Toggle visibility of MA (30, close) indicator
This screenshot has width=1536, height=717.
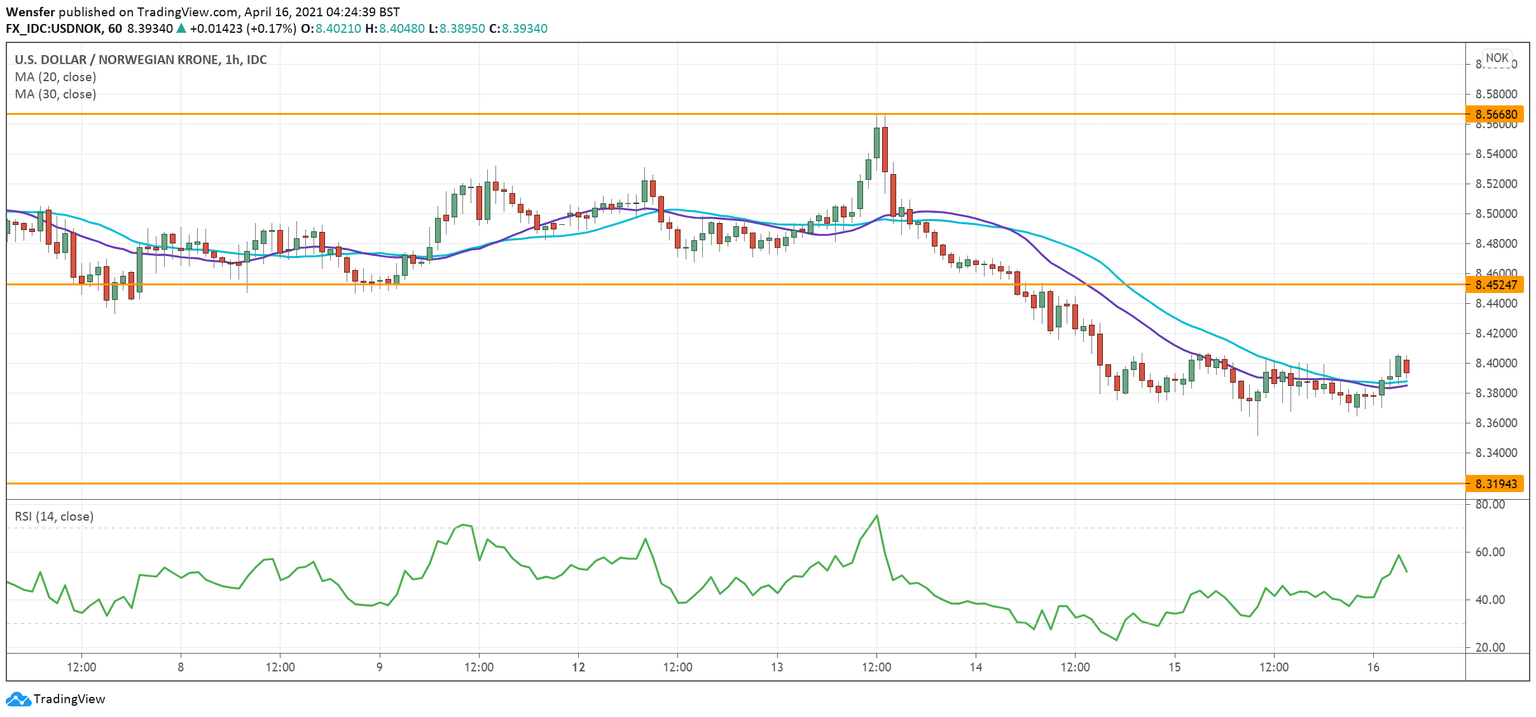[53, 94]
